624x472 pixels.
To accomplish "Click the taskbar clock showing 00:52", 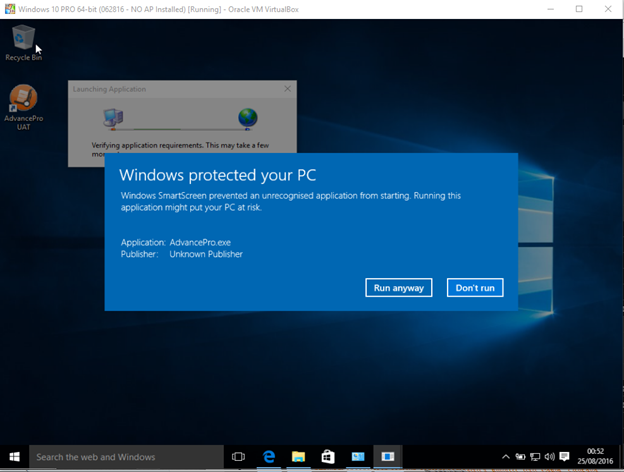I will [x=595, y=457].
